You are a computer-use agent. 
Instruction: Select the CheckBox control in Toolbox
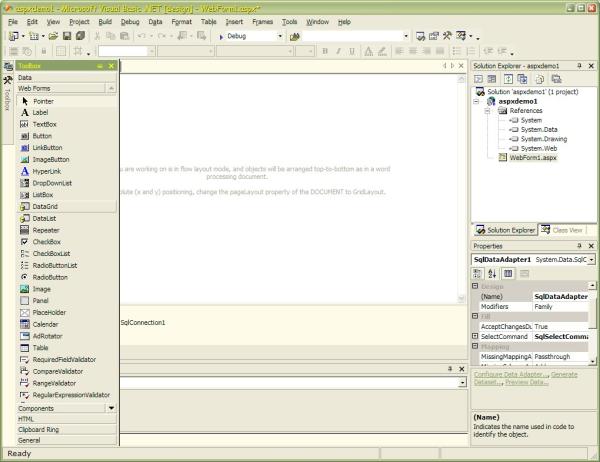pyautogui.click(x=67, y=242)
